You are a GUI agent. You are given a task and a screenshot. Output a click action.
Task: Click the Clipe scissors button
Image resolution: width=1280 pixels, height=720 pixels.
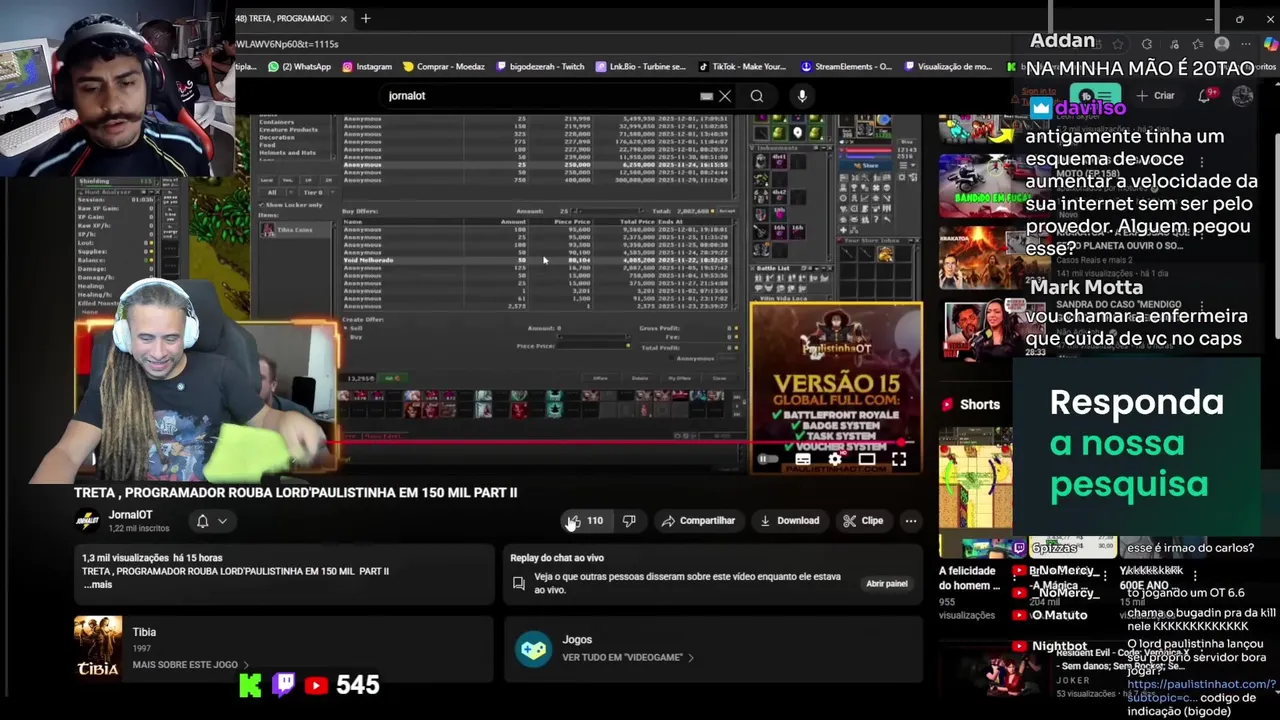coord(863,521)
